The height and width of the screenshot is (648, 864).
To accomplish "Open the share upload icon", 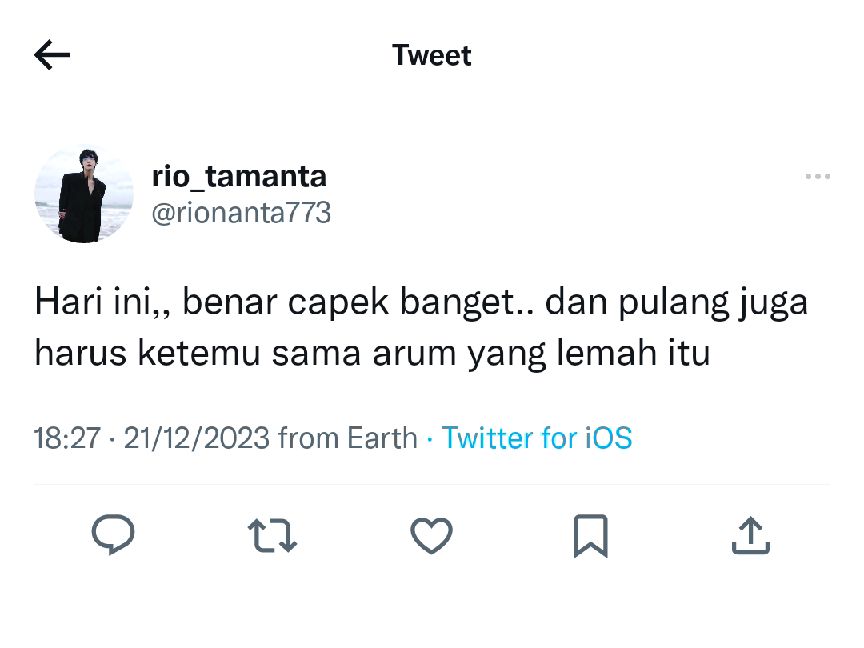I will 750,534.
